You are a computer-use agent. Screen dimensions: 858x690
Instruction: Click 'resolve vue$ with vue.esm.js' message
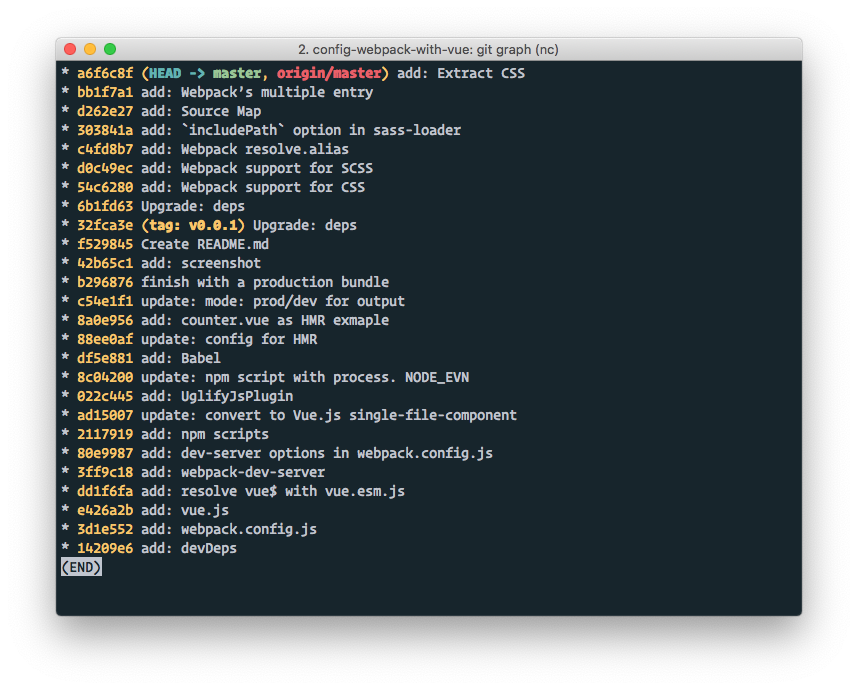tap(293, 491)
